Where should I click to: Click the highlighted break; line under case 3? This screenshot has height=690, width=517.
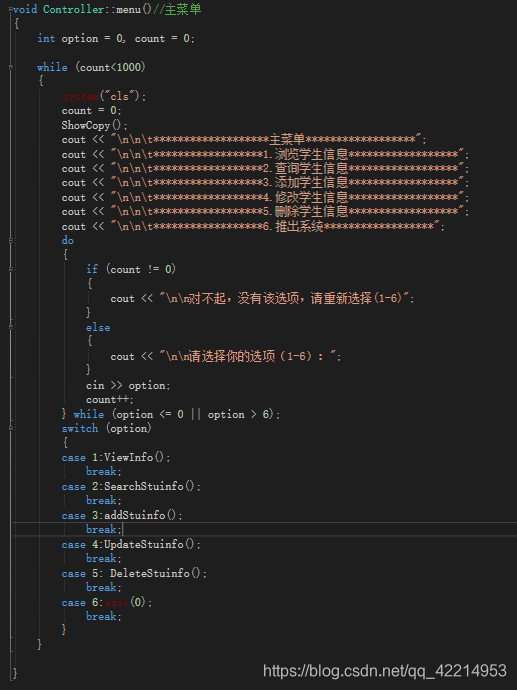[x=104, y=529]
